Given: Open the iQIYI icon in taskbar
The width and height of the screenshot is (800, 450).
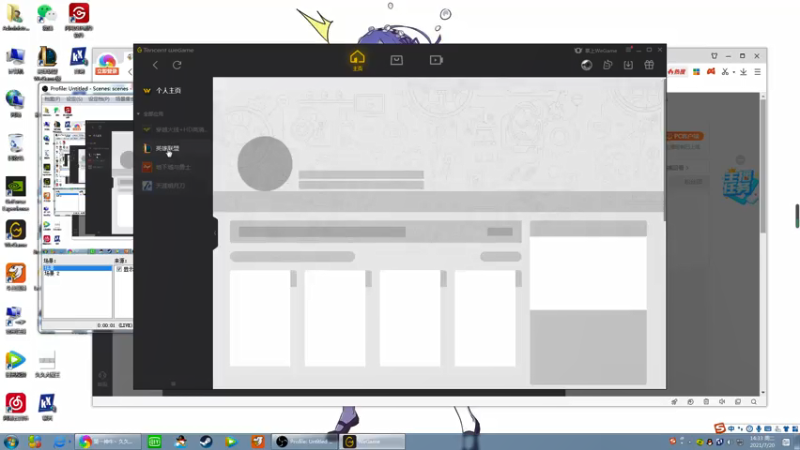Looking at the screenshot, I should [x=155, y=441].
